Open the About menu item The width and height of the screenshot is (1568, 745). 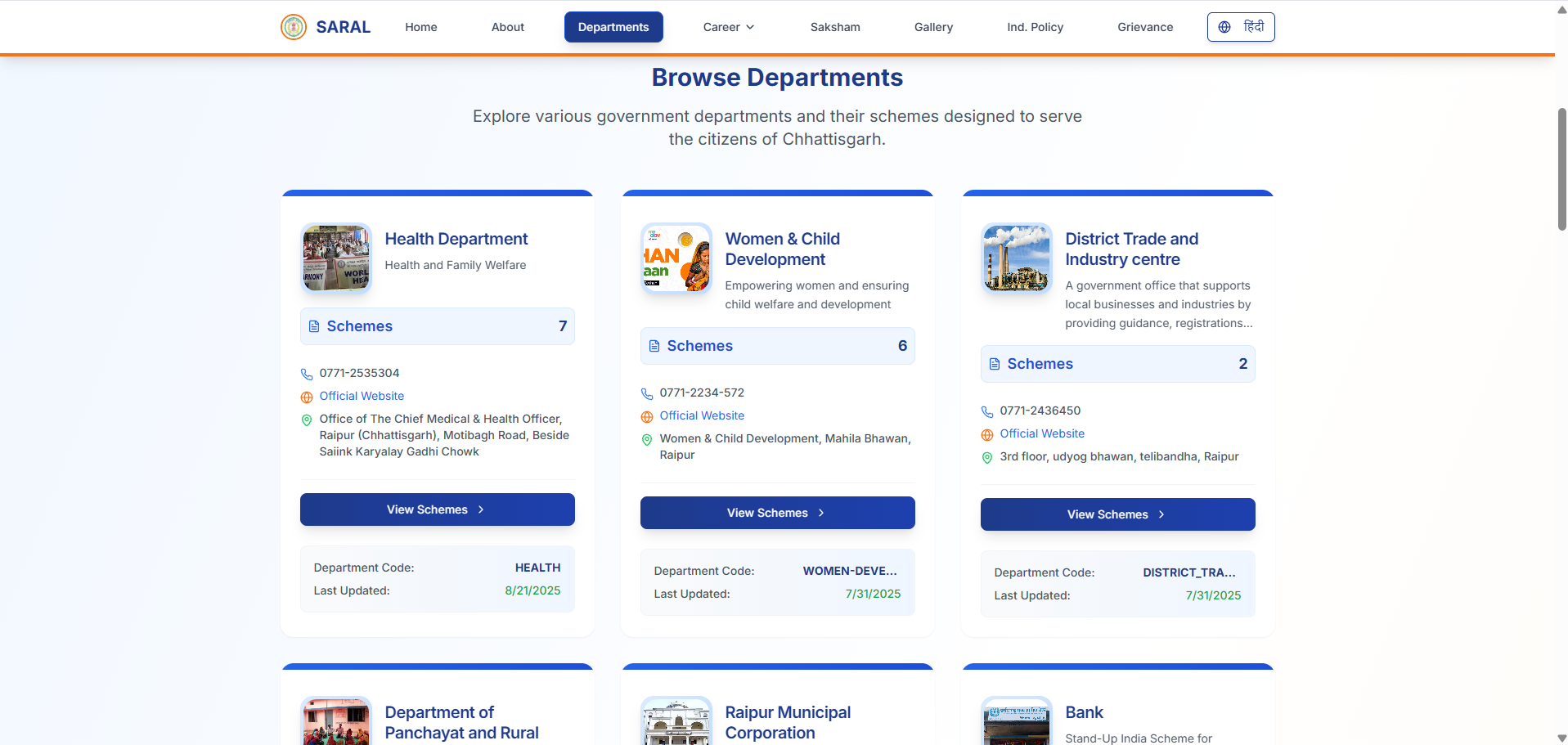(508, 27)
